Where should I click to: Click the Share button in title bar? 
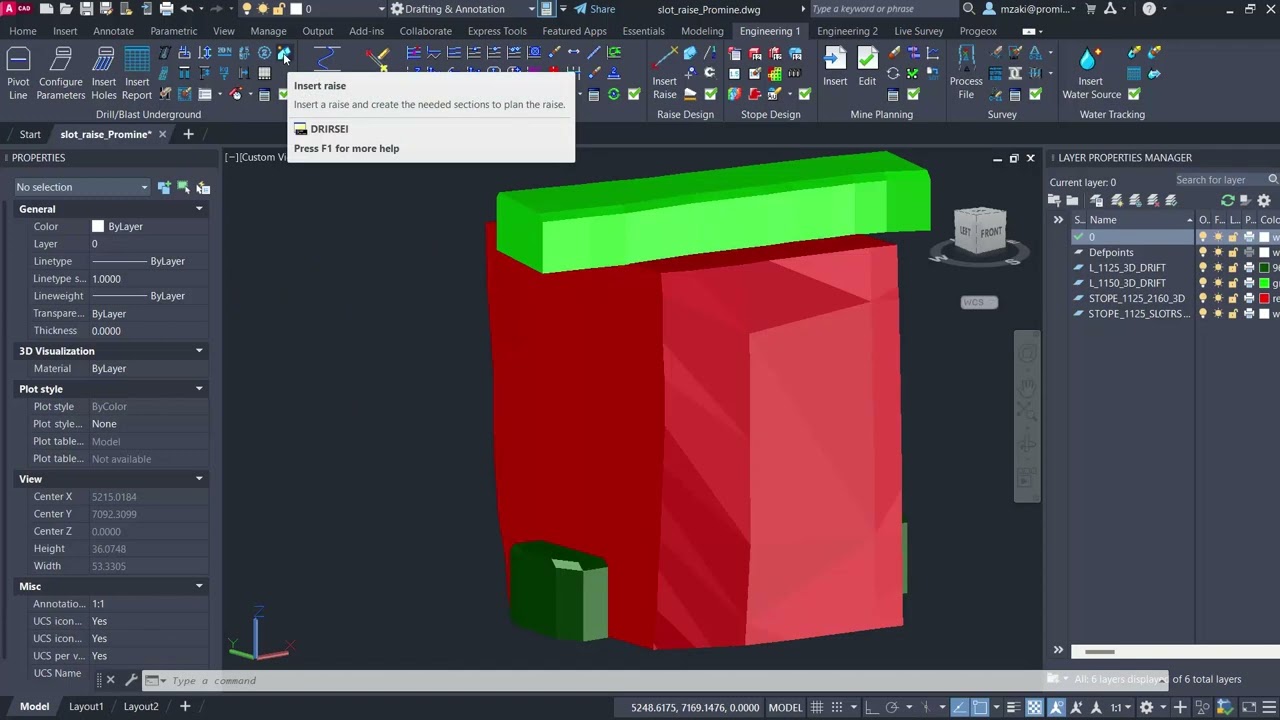point(595,9)
